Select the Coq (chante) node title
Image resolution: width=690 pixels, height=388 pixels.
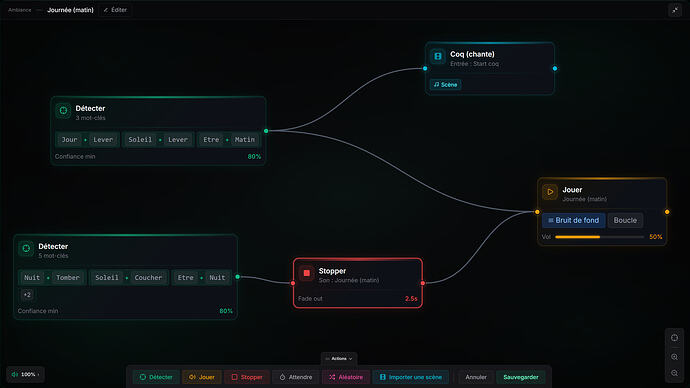coord(472,54)
